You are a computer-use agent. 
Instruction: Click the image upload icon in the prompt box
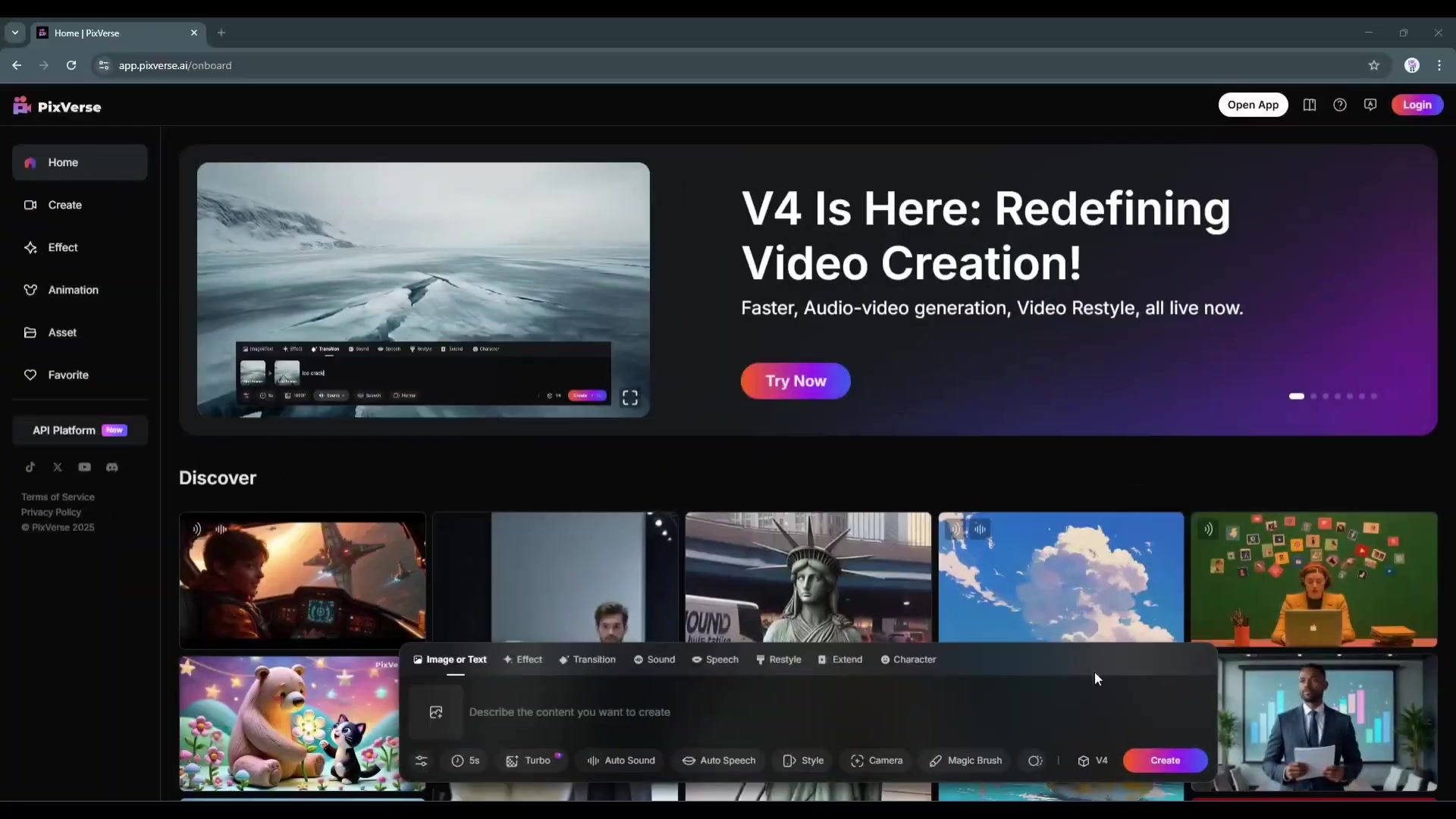pyautogui.click(x=435, y=712)
